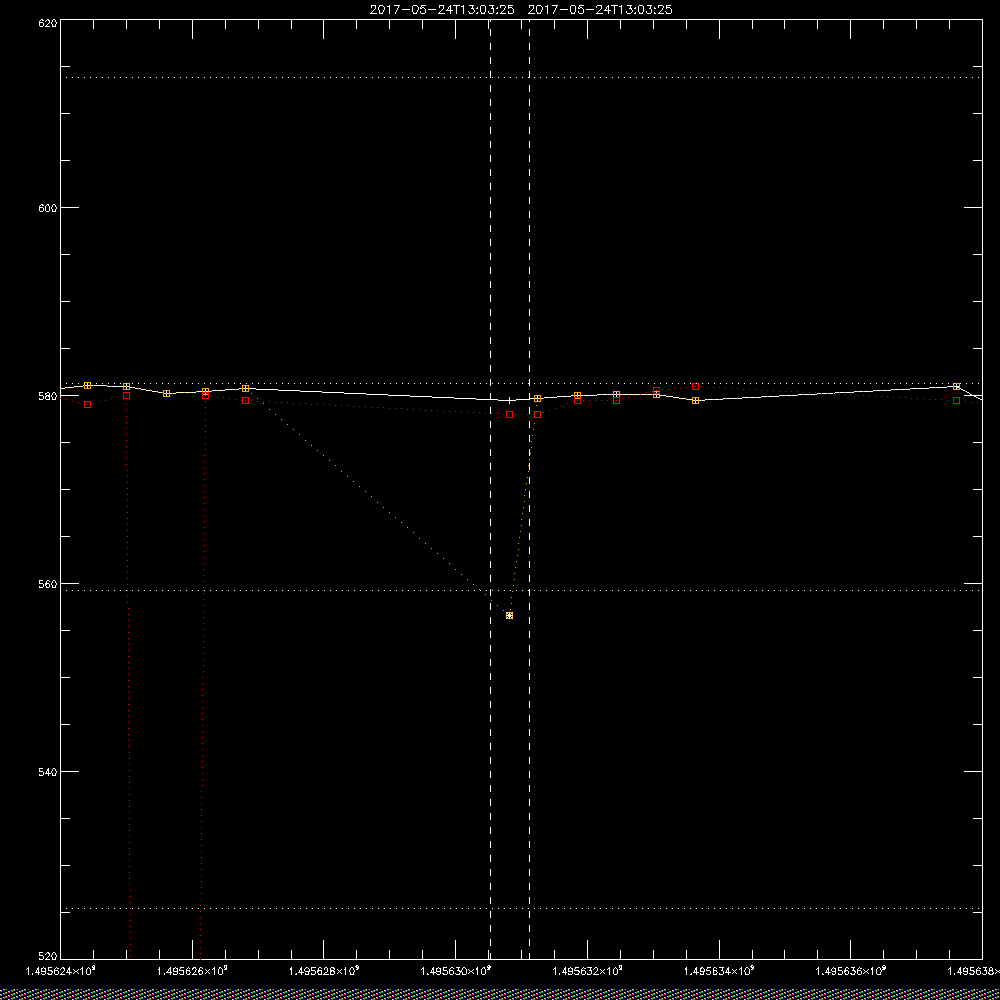Click the y-axis label 600
The height and width of the screenshot is (1000, 1000).
tap(48, 208)
